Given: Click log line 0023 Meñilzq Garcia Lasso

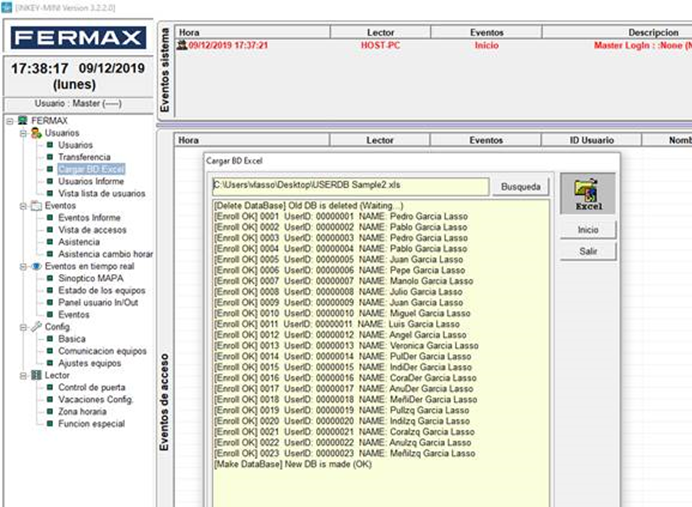Looking at the screenshot, I should (345, 453).
